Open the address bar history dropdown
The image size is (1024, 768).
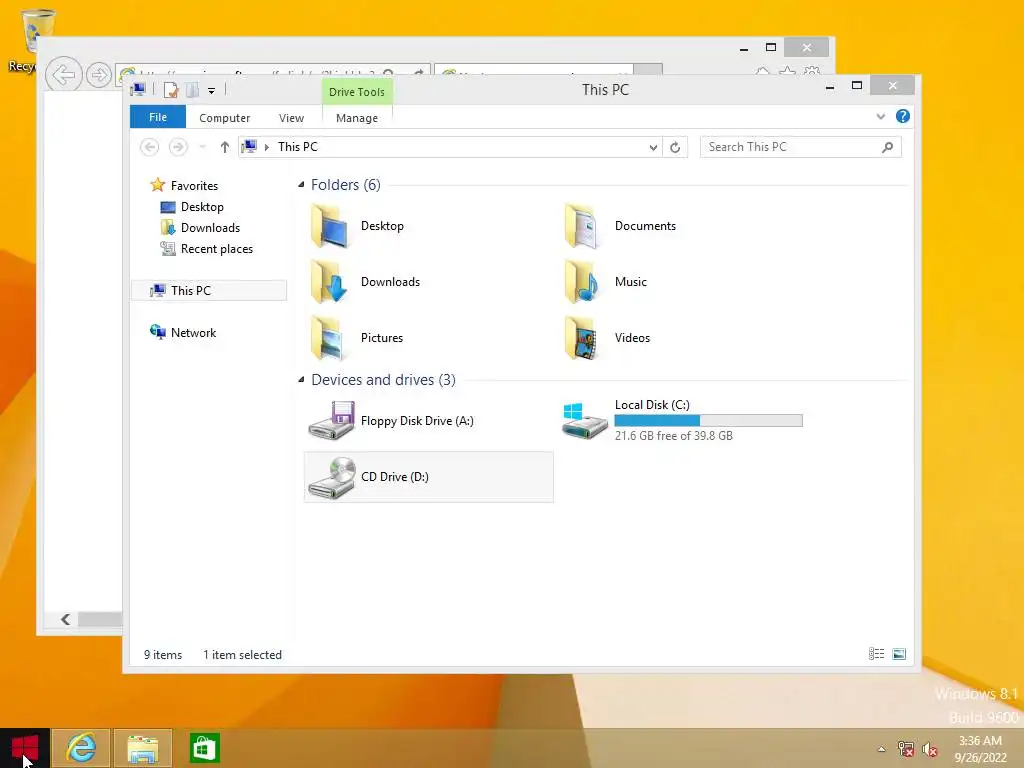point(653,147)
